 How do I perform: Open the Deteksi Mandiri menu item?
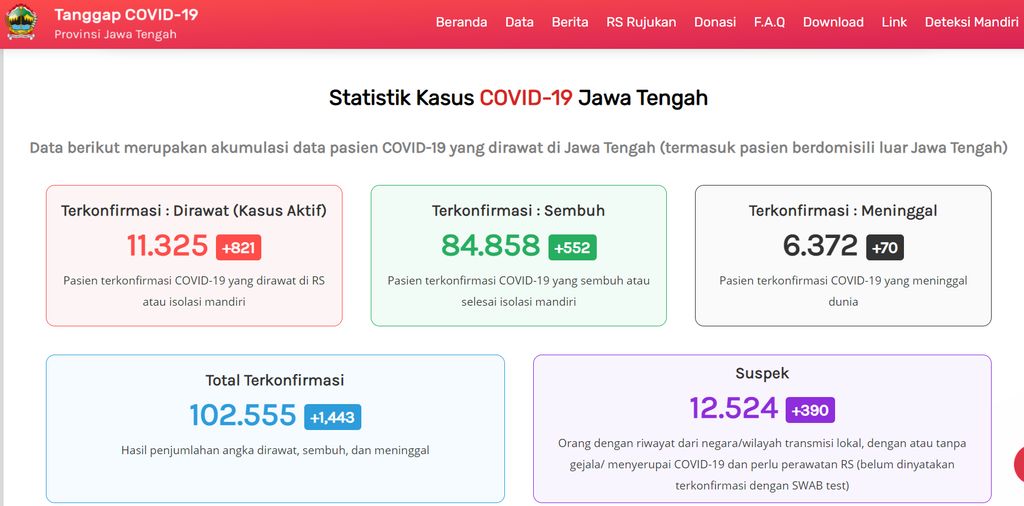click(x=972, y=22)
